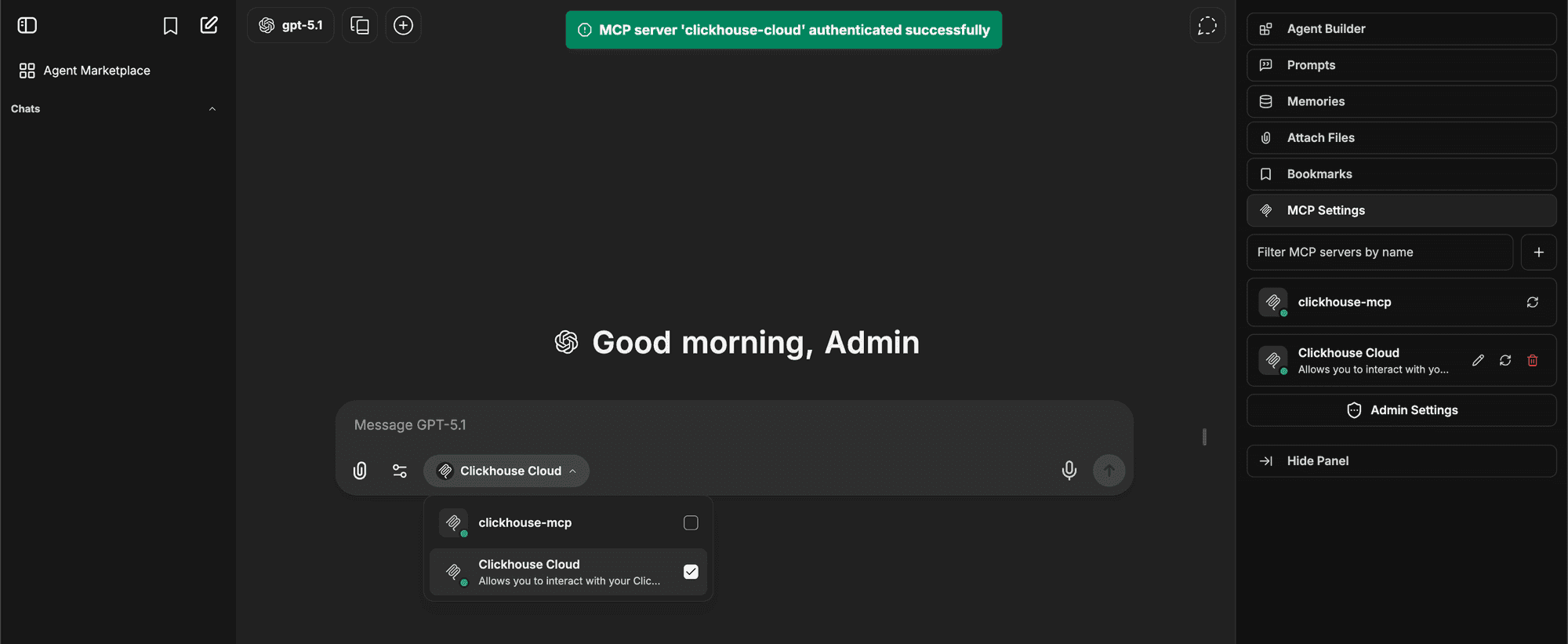The width and height of the screenshot is (1568, 644).
Task: Open Agent Marketplace
Action: 85,71
